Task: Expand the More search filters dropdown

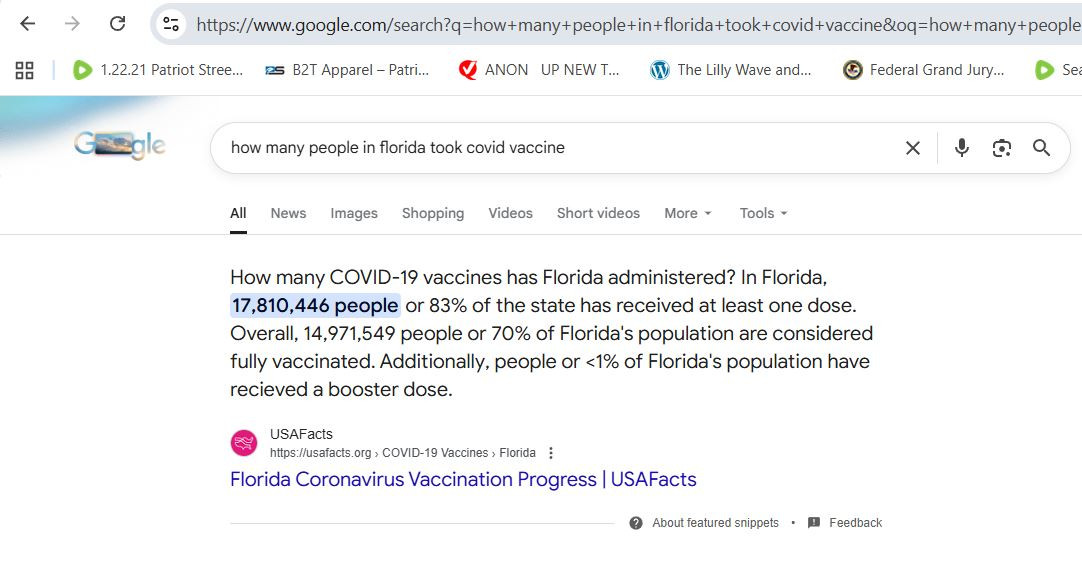Action: pos(688,213)
